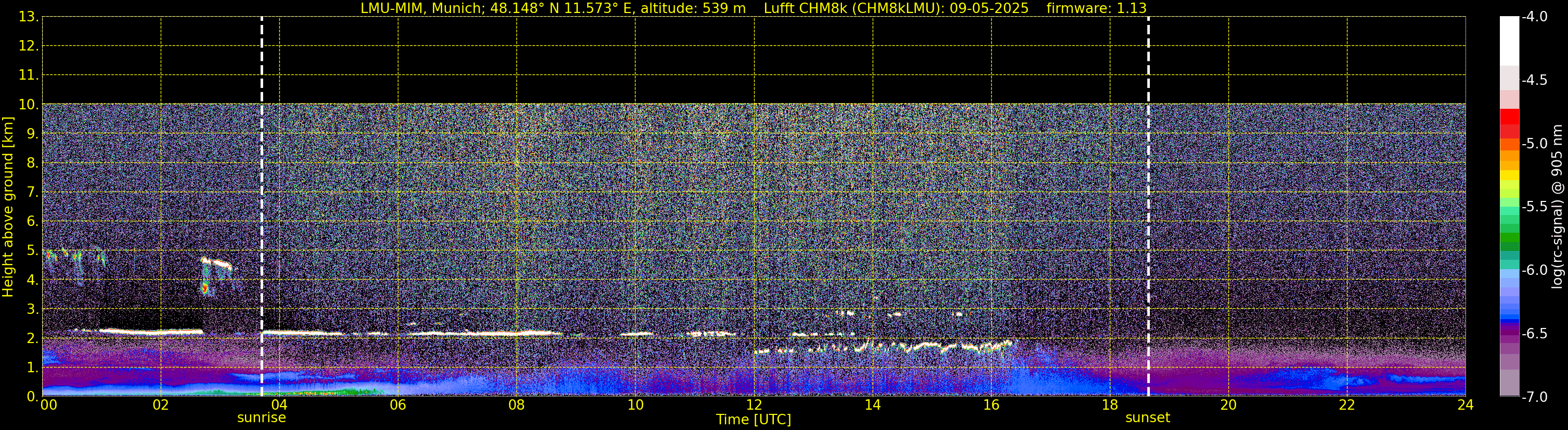Image resolution: width=1568 pixels, height=430 pixels.
Task: Click the time axis tick '22'
Action: point(1347,405)
